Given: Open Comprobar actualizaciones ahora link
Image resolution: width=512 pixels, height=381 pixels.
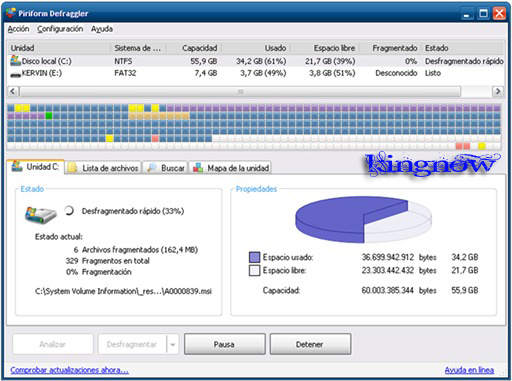Looking at the screenshot, I should pyautogui.click(x=69, y=370).
